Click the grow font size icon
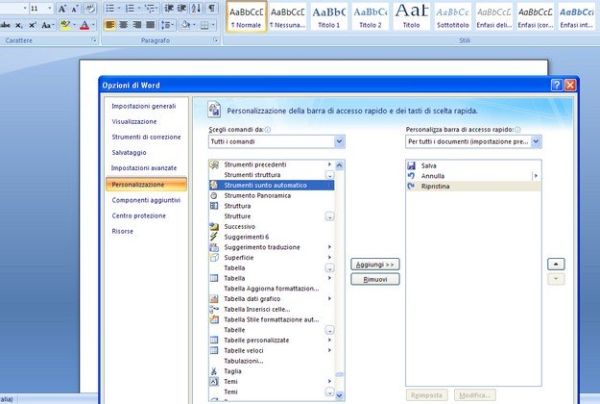This screenshot has width=600, height=404. tap(63, 8)
